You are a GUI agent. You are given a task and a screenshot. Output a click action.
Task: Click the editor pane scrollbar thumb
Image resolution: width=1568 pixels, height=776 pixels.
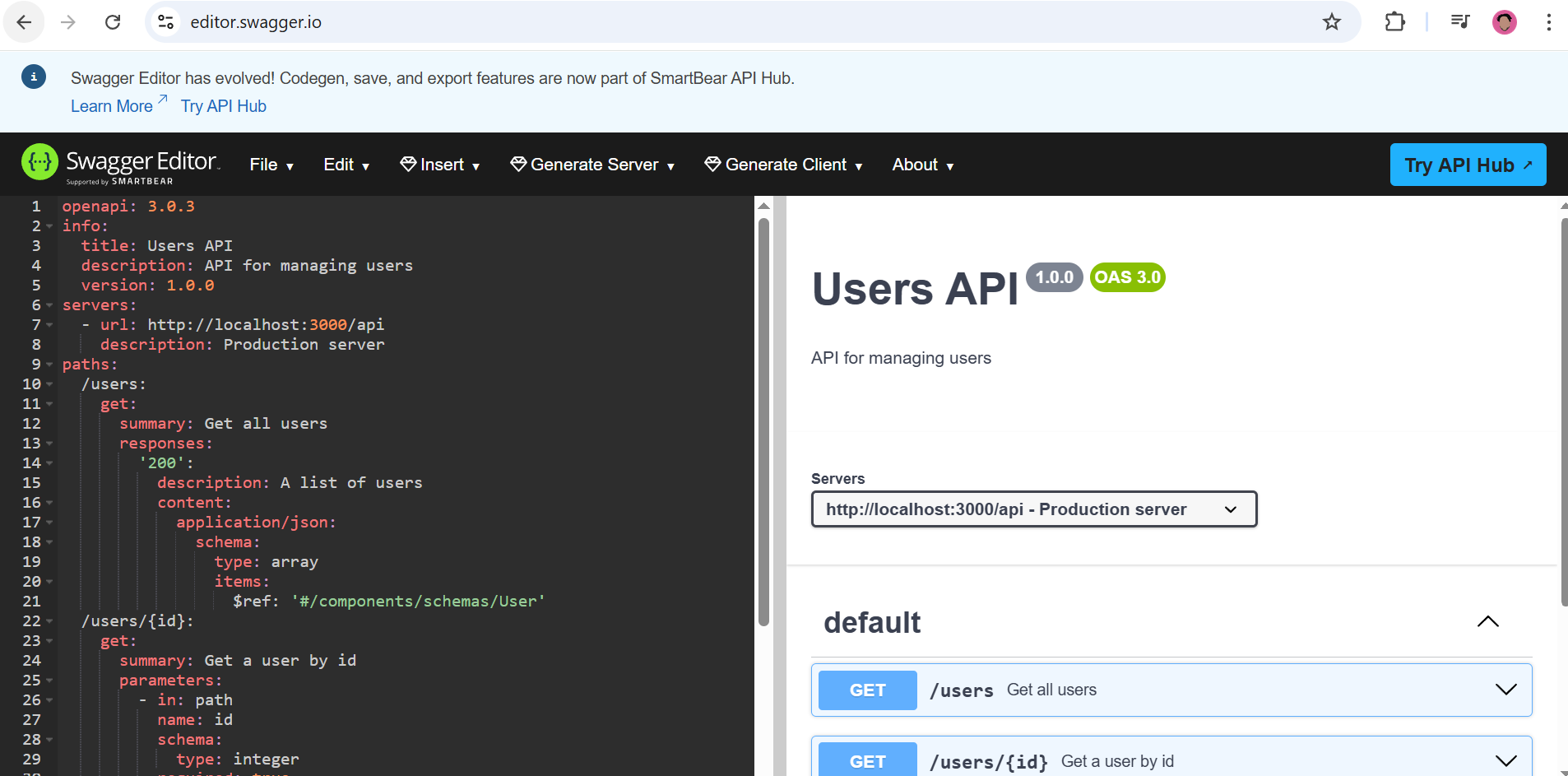763,421
